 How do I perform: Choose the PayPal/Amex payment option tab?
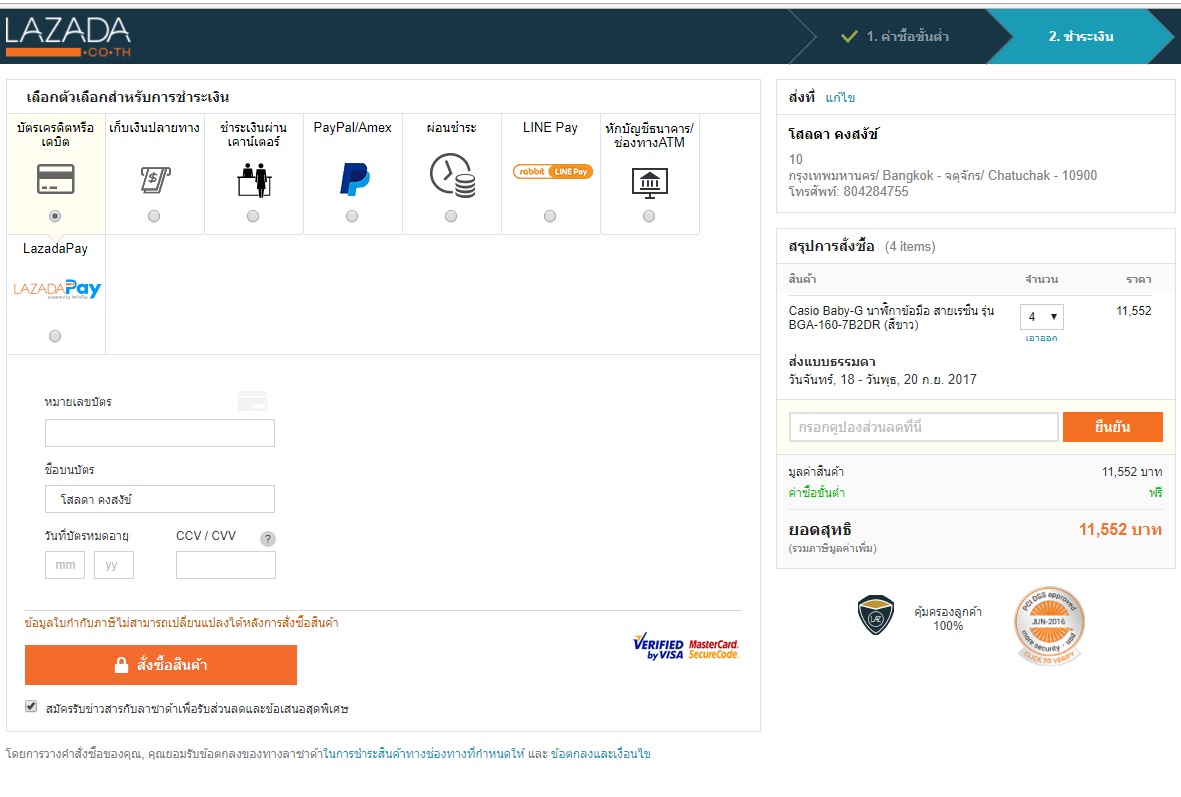click(352, 174)
